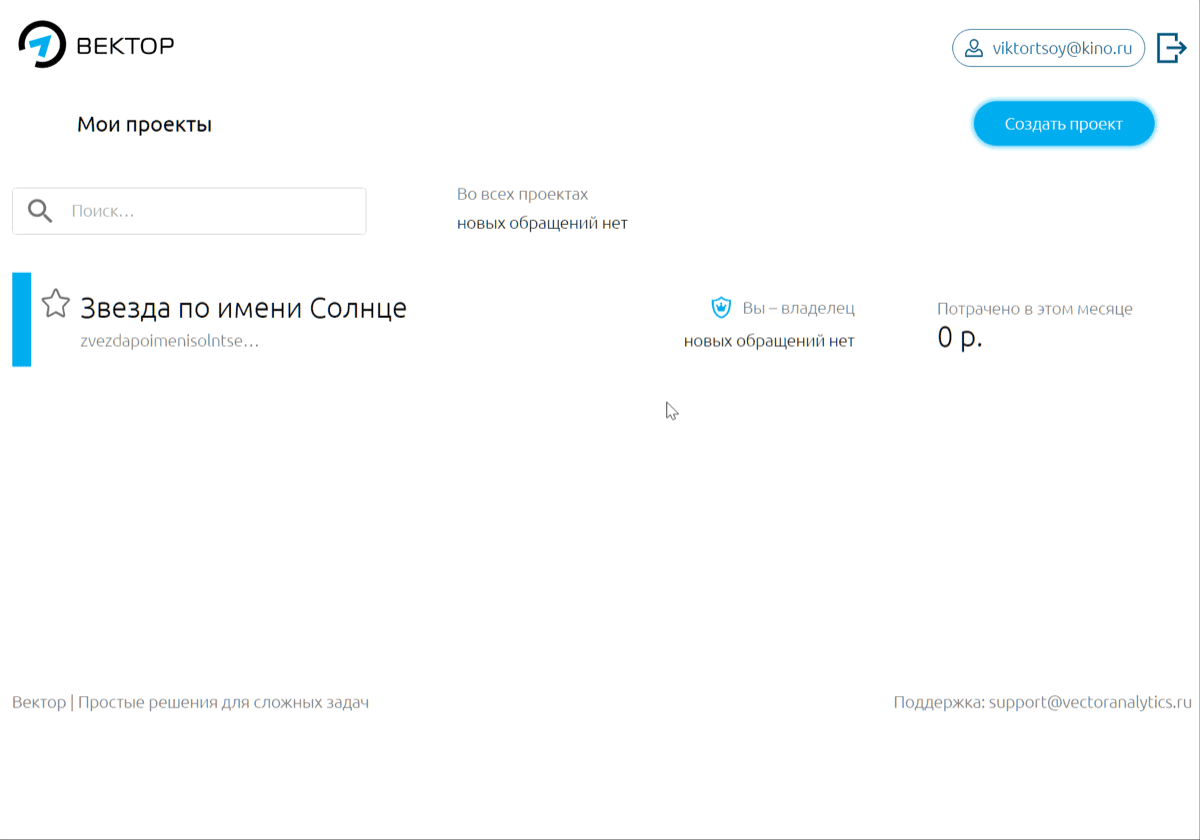The height and width of the screenshot is (840, 1200).
Task: Select the Мои проекты heading
Action: coord(144,125)
